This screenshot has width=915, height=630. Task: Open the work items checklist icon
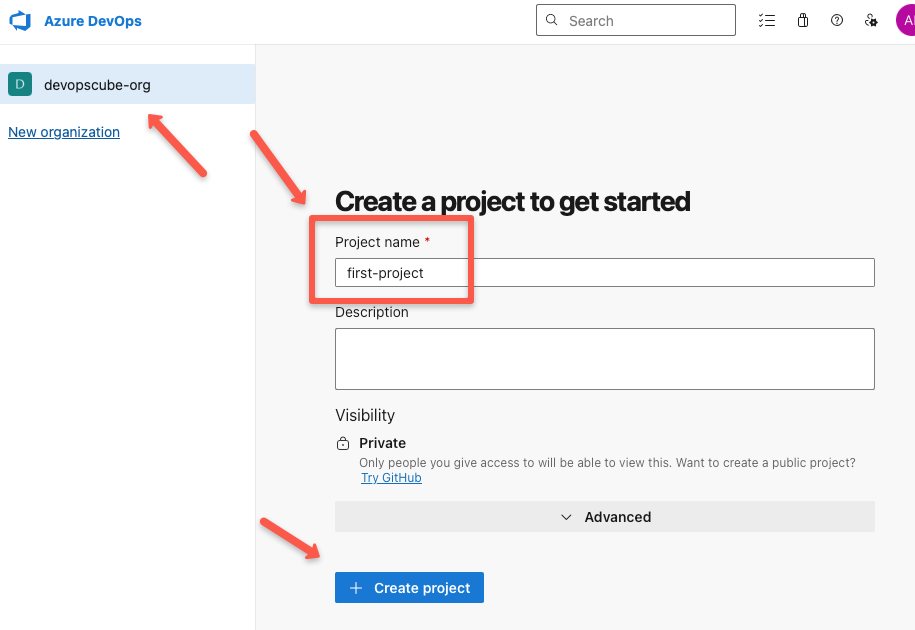(767, 20)
